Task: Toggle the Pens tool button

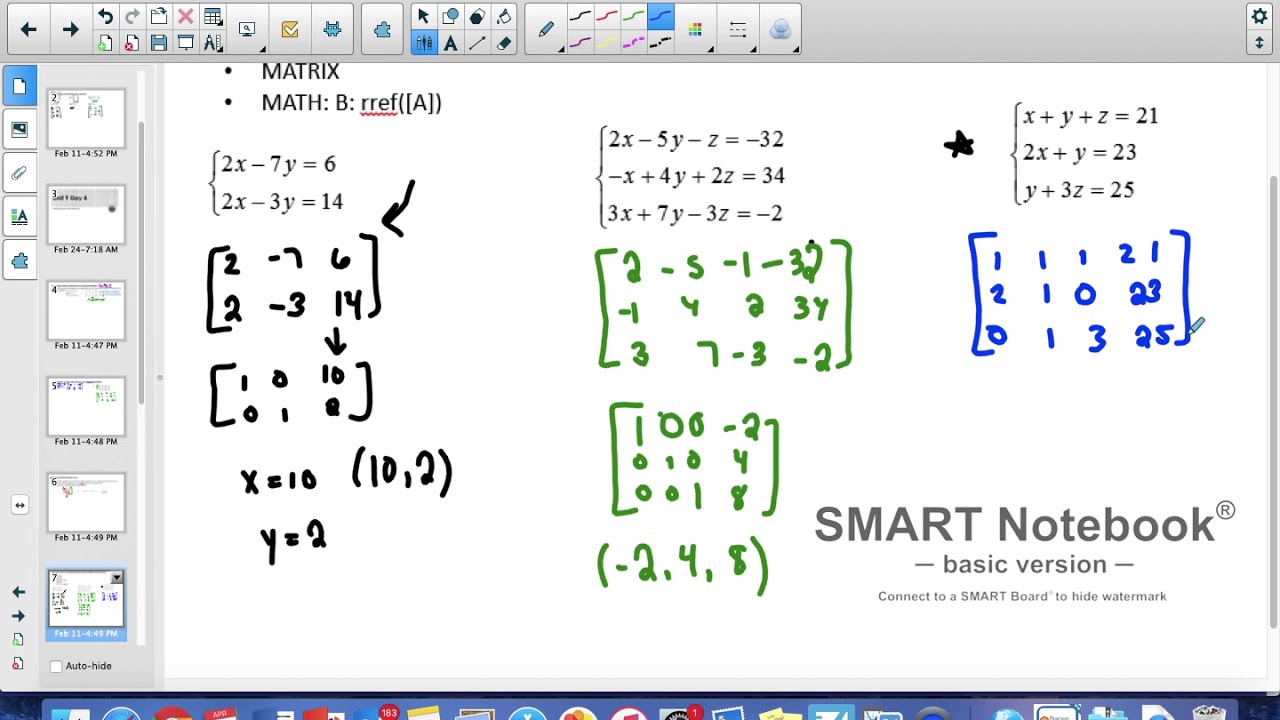Action: click(x=423, y=43)
